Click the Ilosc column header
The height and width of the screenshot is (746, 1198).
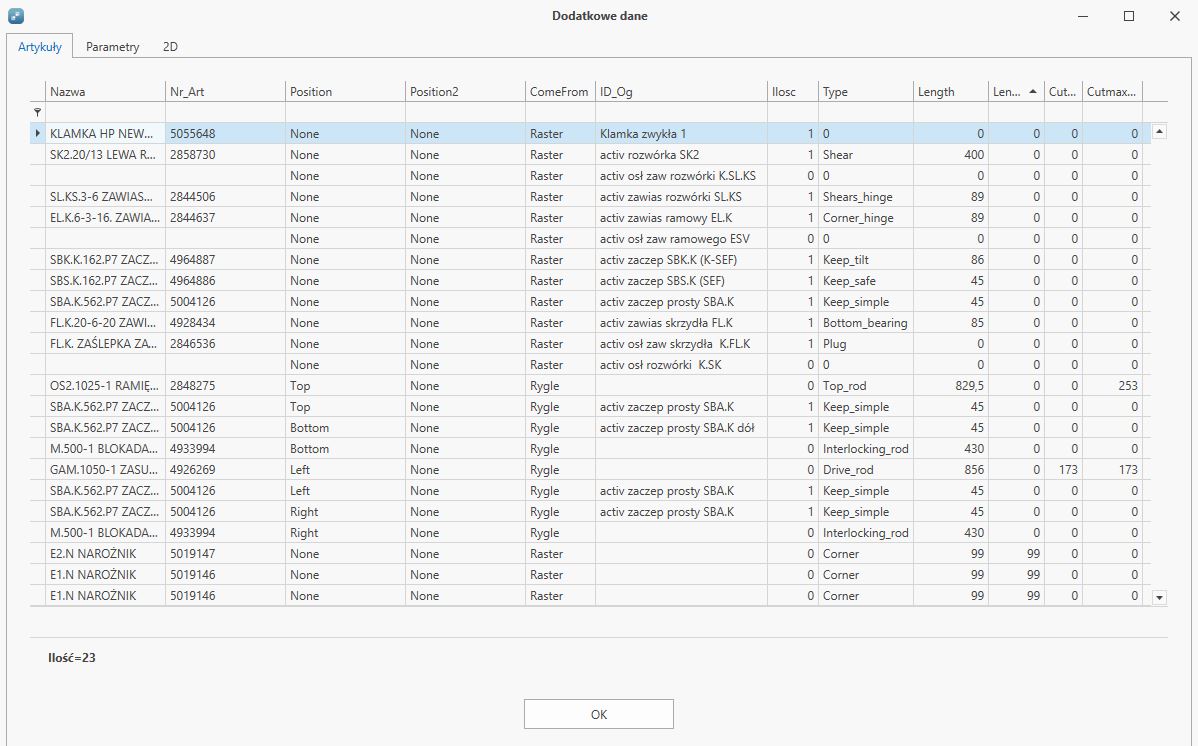coord(792,92)
